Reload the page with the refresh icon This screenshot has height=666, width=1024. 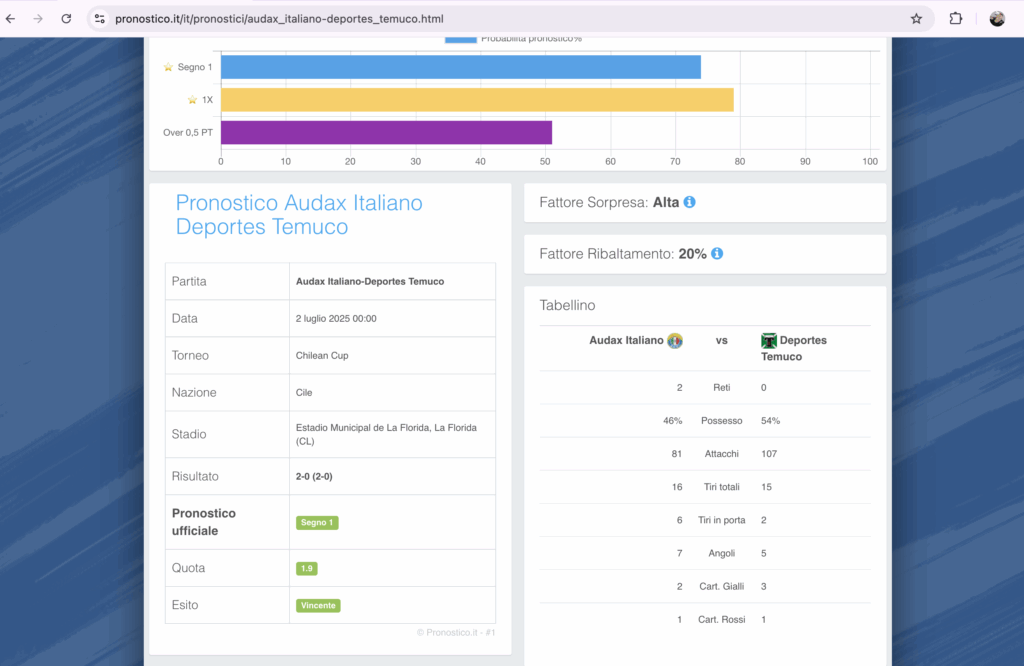(x=66, y=19)
